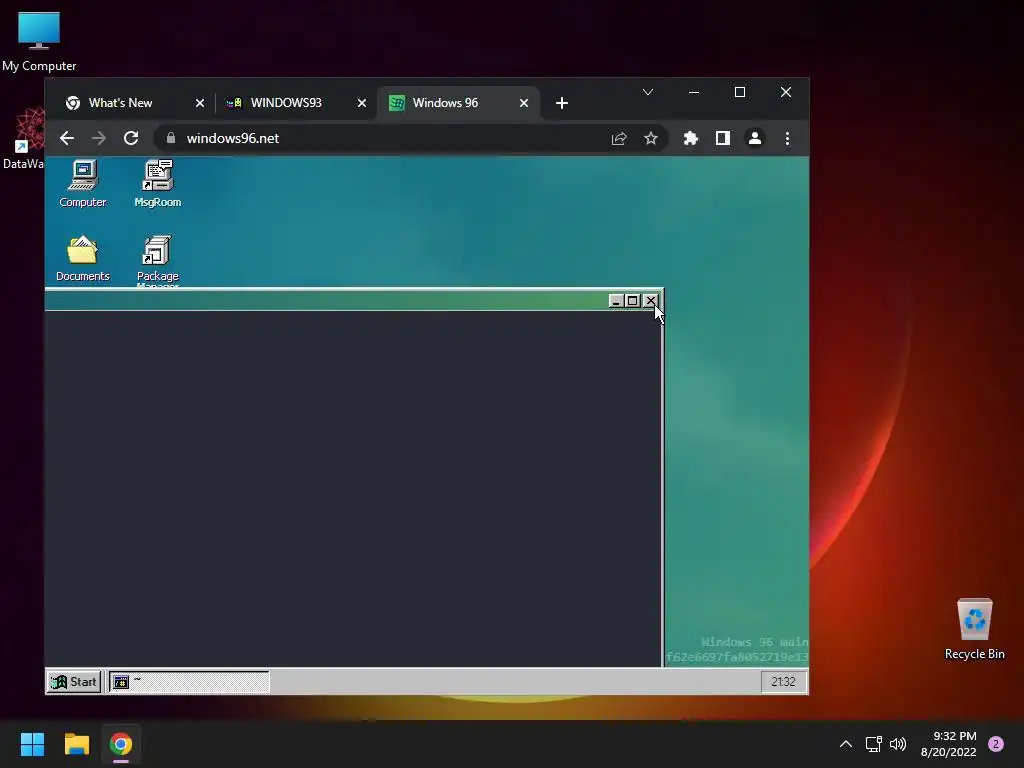Launch Package Manager desktop shortcut
1024x768 pixels.
coord(157,260)
